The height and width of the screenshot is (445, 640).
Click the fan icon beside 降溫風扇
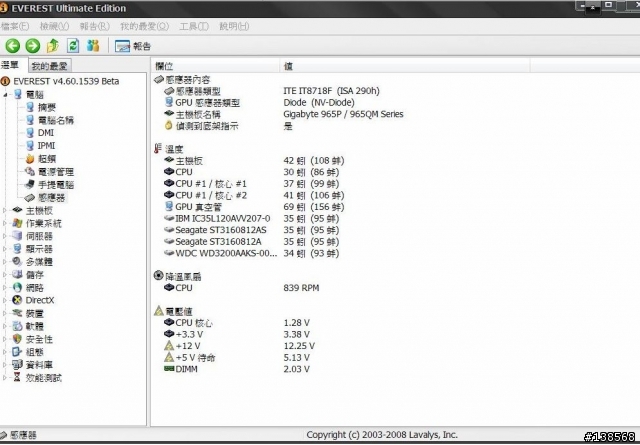pos(158,276)
